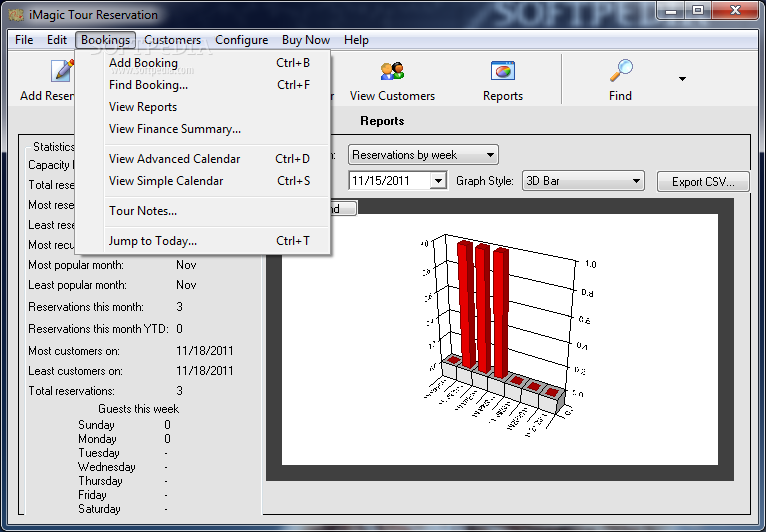This screenshot has height=532, width=766.
Task: Open the Customers menu
Action: point(172,40)
